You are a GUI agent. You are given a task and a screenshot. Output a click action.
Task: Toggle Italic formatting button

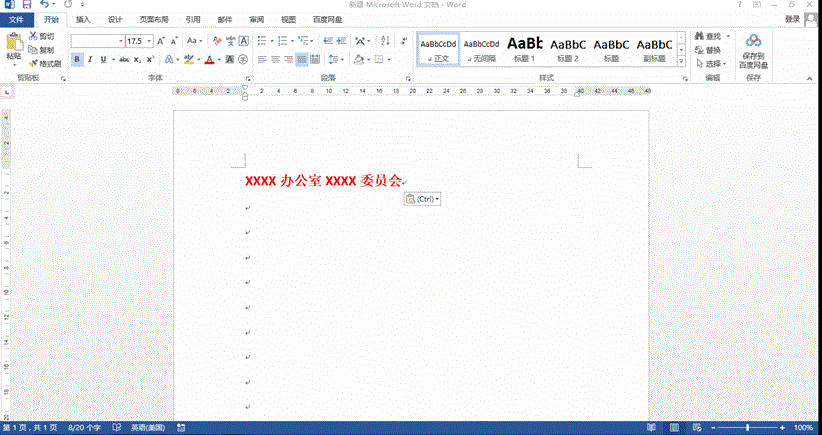click(x=89, y=60)
